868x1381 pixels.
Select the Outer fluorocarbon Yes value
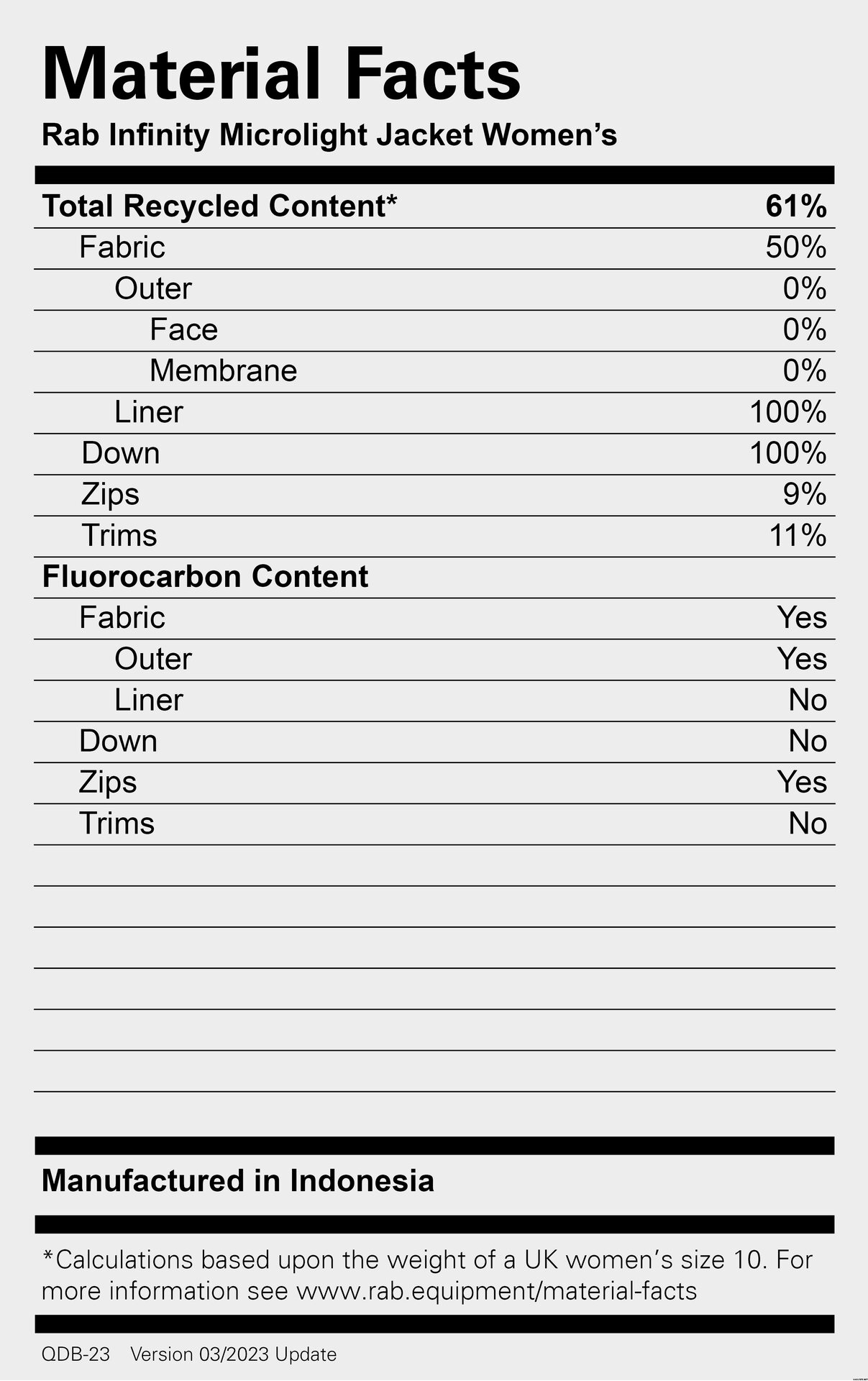[802, 659]
